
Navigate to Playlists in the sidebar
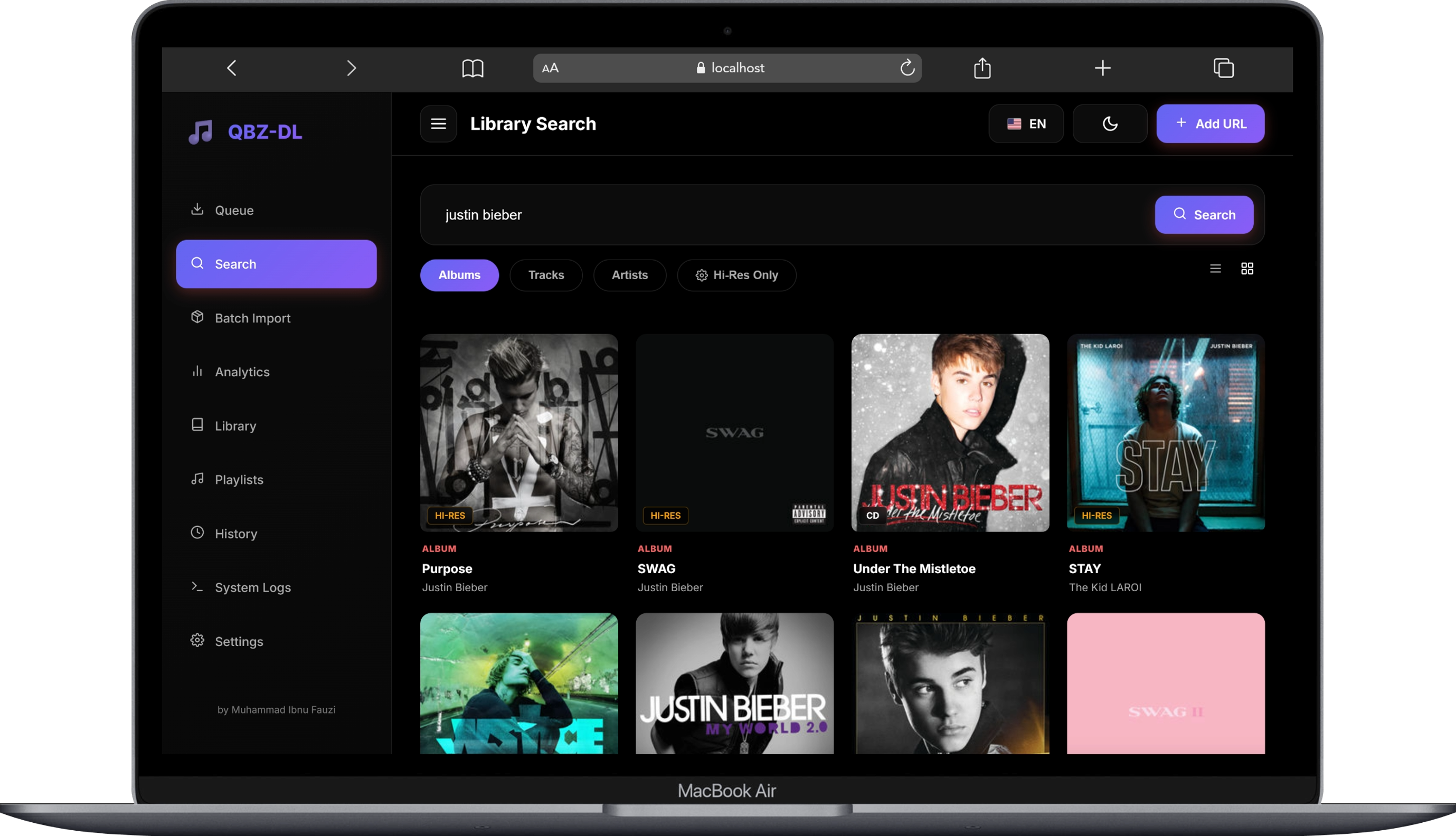click(276, 479)
